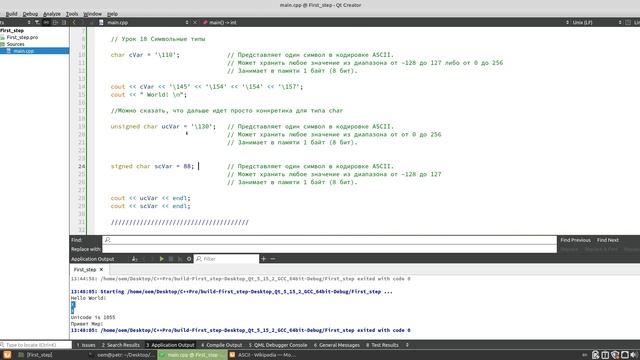Open the Analyze menu

(52, 14)
